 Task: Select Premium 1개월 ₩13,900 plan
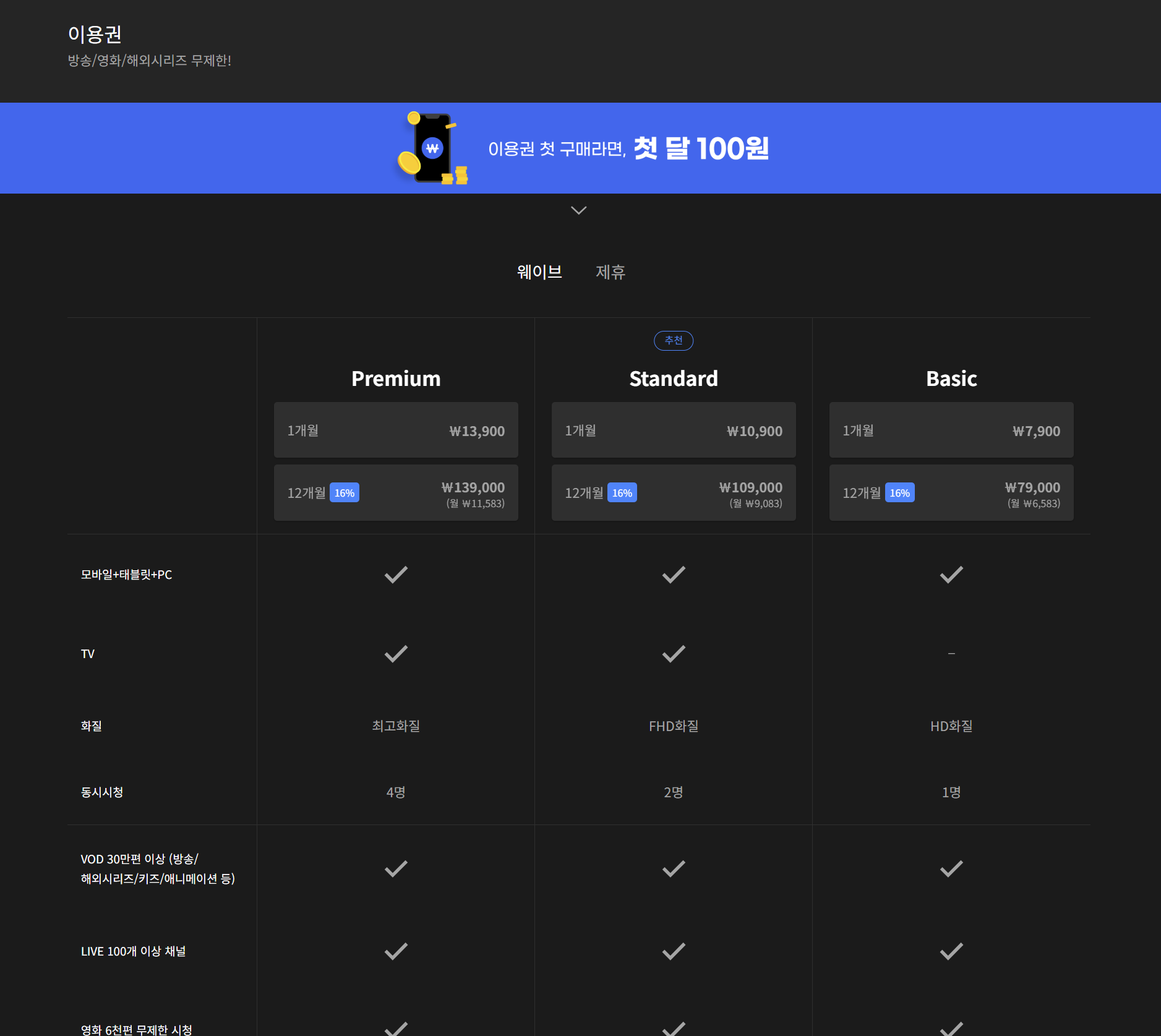396,430
